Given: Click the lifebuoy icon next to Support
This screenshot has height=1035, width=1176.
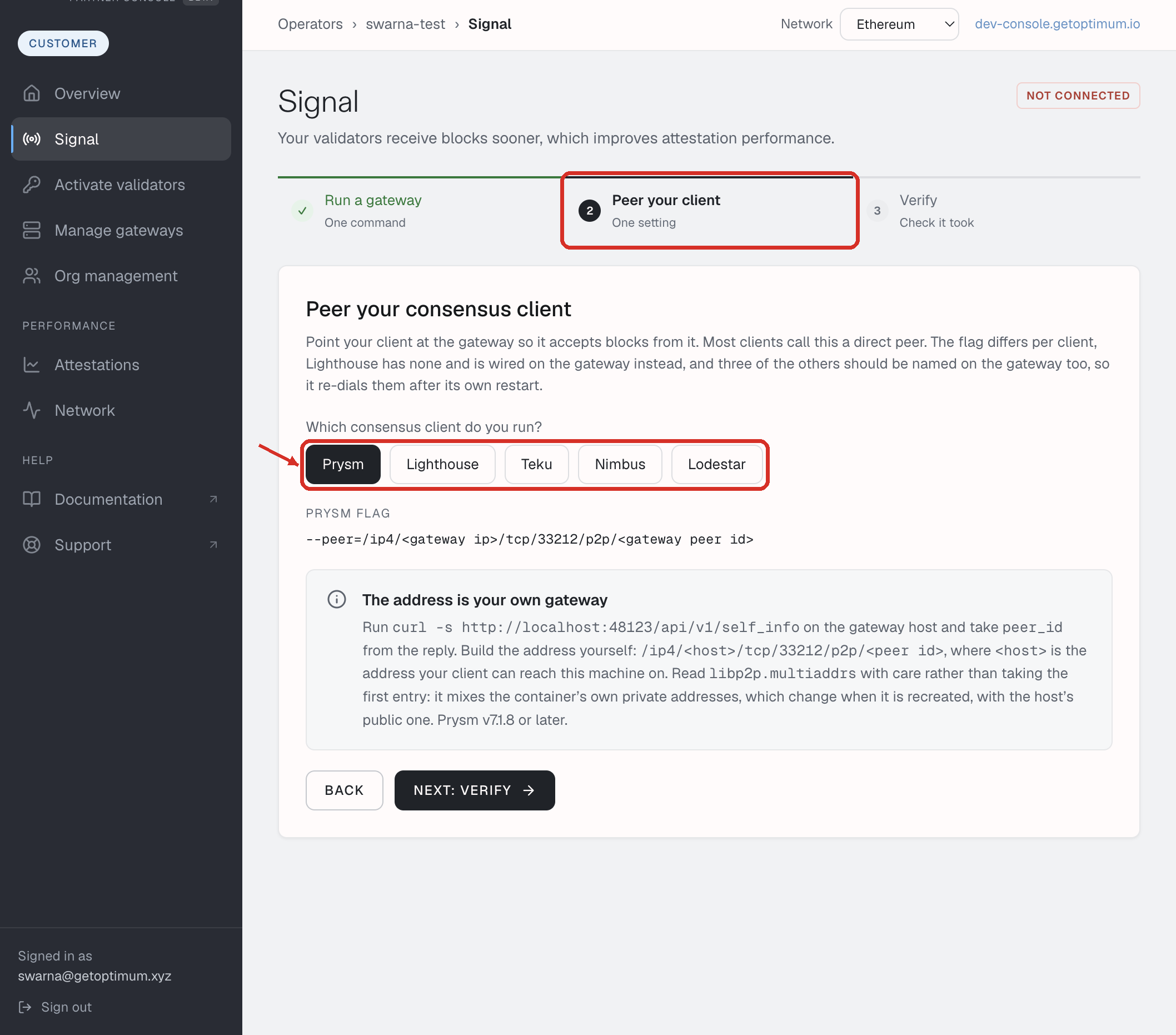Looking at the screenshot, I should 32,544.
